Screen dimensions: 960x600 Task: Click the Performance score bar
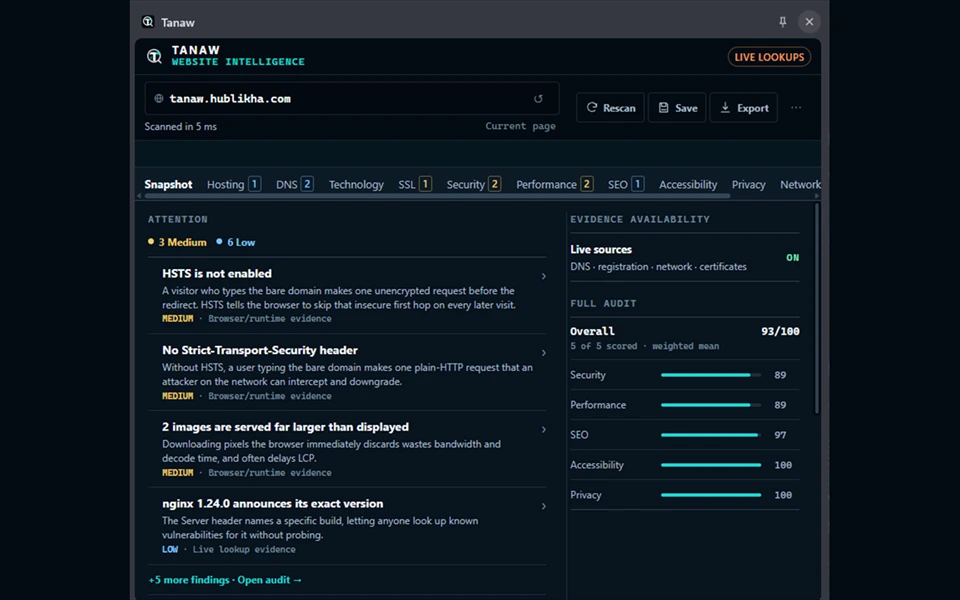point(711,405)
